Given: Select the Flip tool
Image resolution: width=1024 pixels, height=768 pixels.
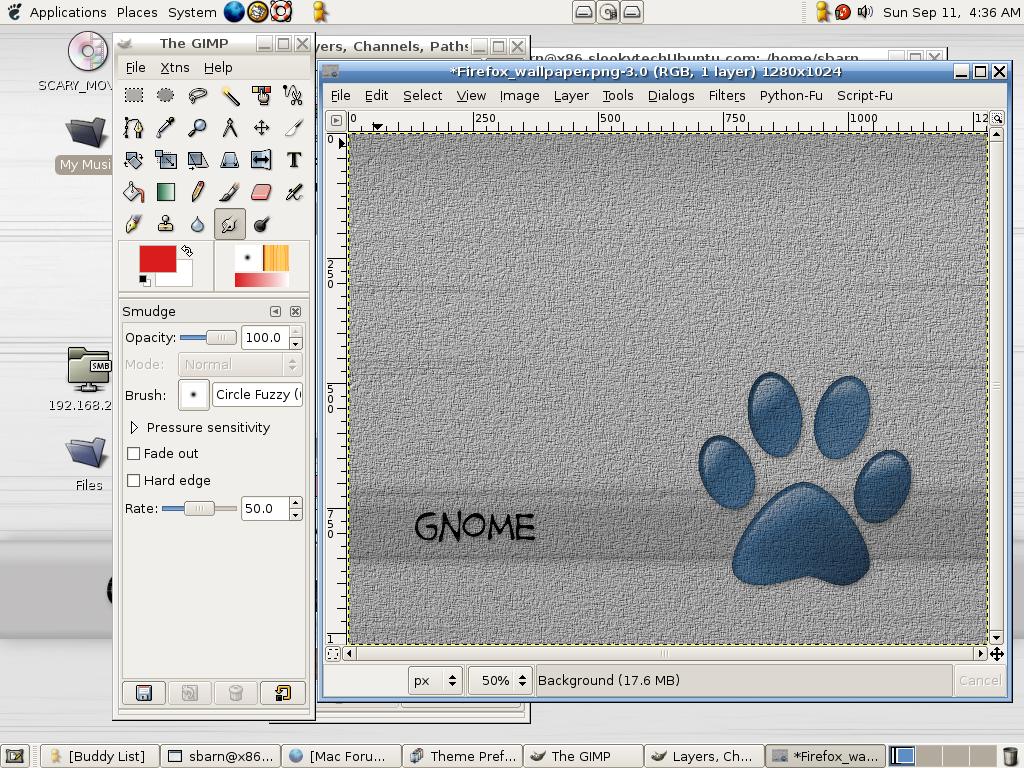Looking at the screenshot, I should click(x=261, y=159).
